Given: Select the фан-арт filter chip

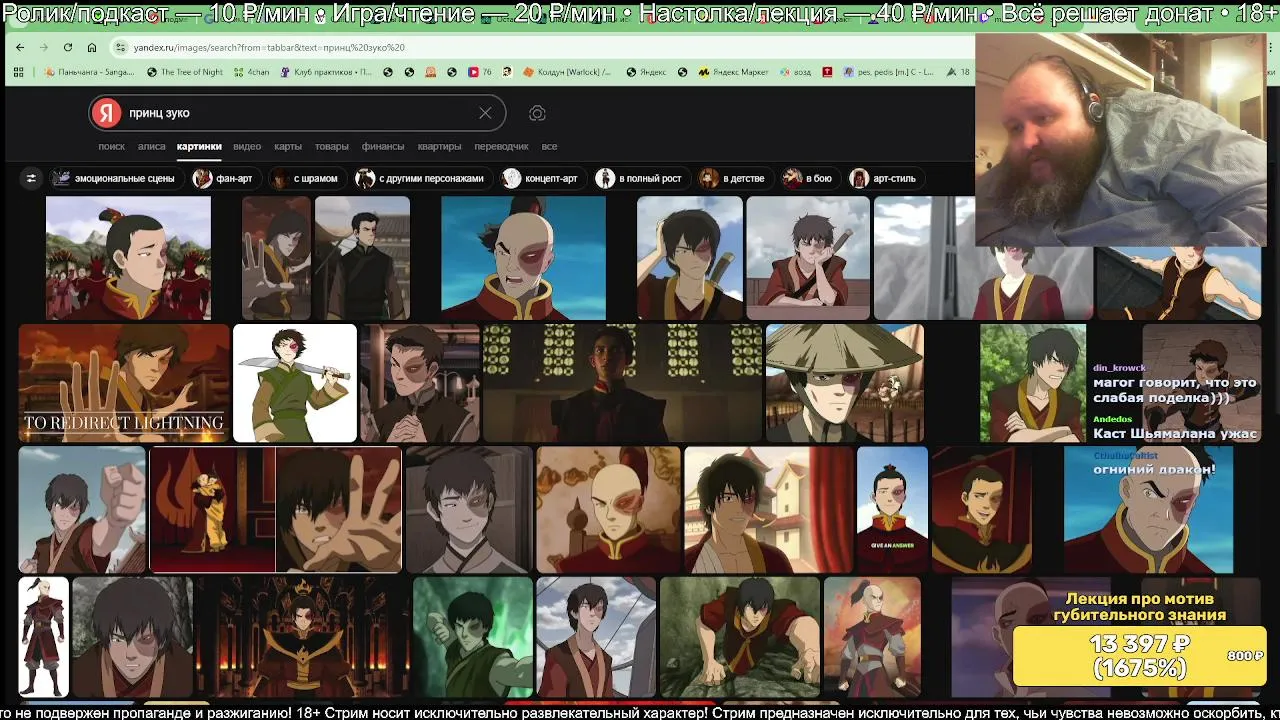Looking at the screenshot, I should pyautogui.click(x=224, y=178).
